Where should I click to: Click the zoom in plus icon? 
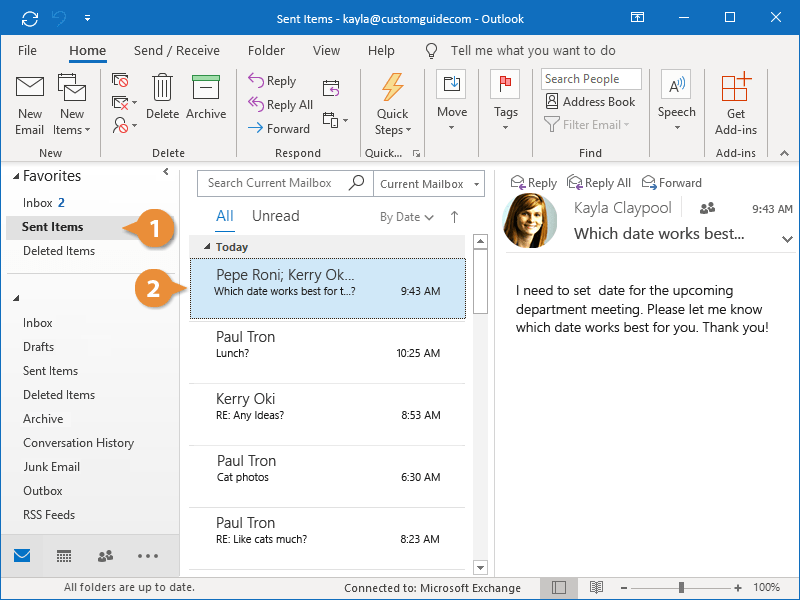[x=738, y=588]
